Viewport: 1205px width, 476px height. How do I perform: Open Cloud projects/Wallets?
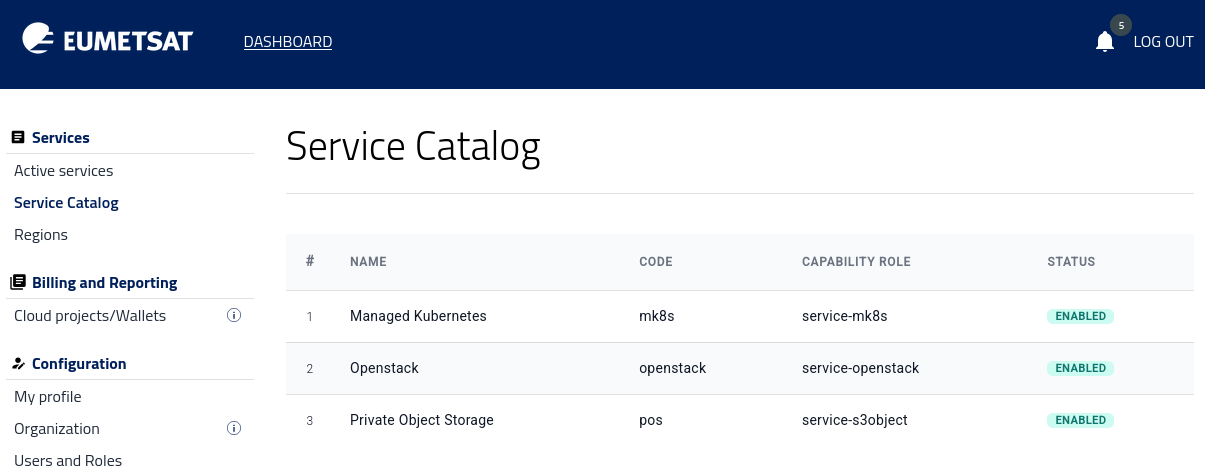coord(90,316)
